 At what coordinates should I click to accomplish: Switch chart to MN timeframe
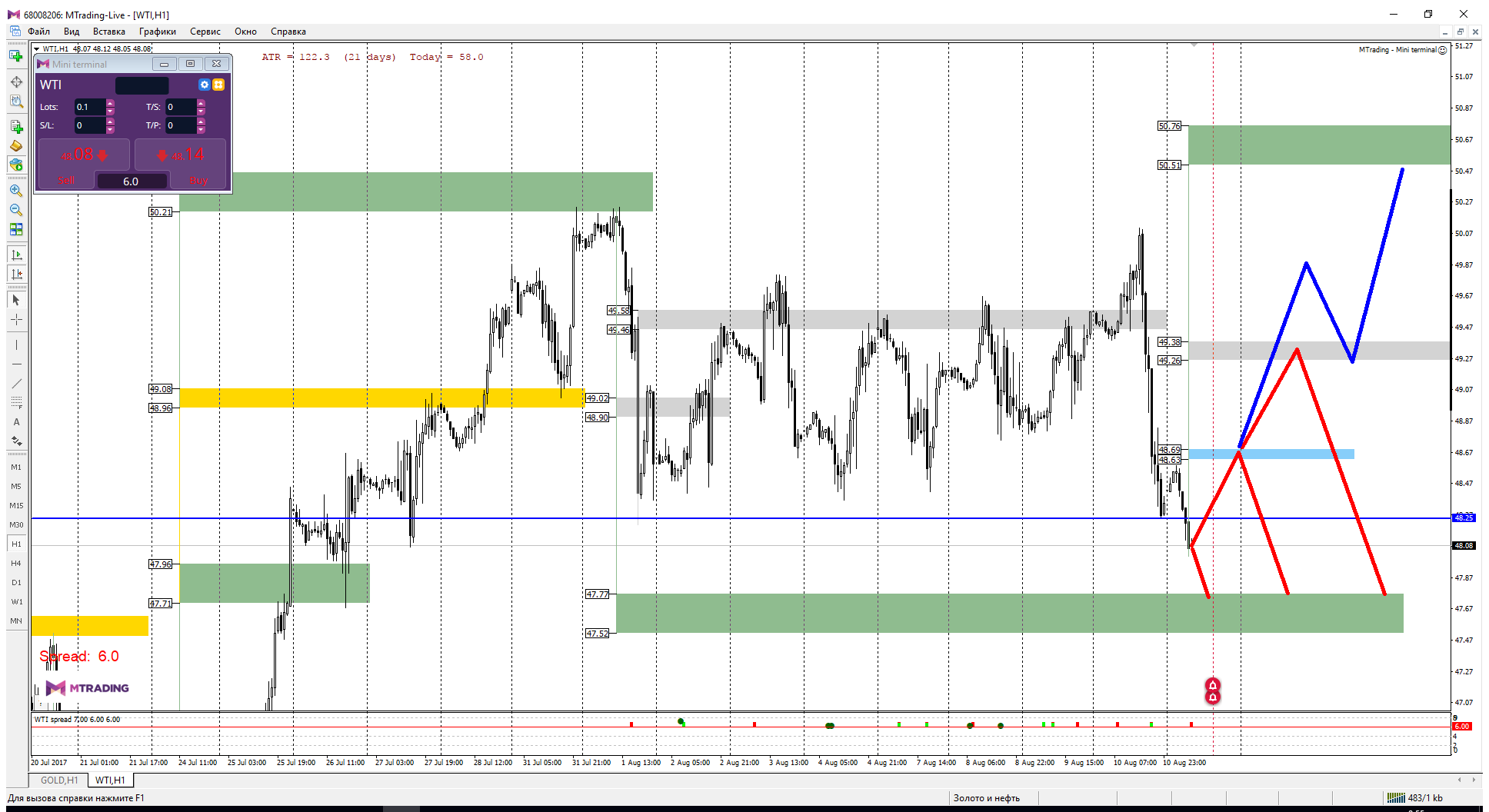coord(16,621)
